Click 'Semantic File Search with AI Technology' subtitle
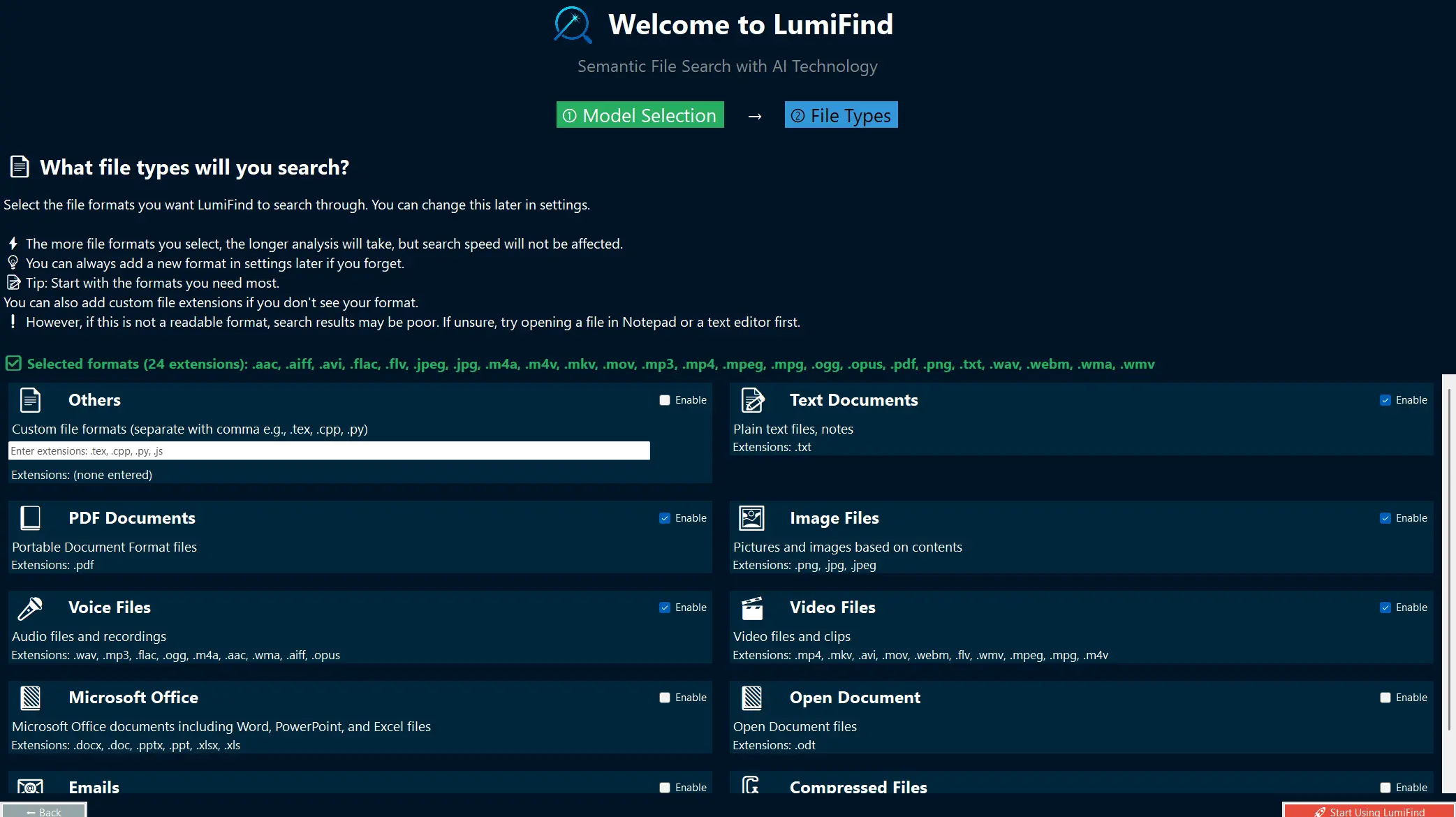 (x=728, y=66)
